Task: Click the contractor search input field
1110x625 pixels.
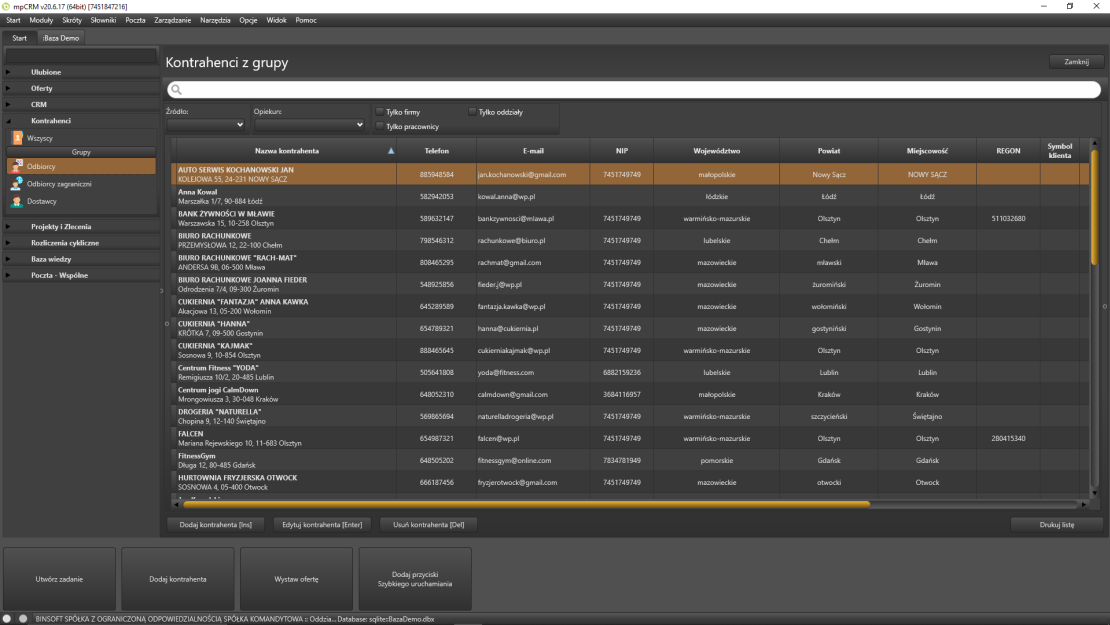Action: coord(634,90)
